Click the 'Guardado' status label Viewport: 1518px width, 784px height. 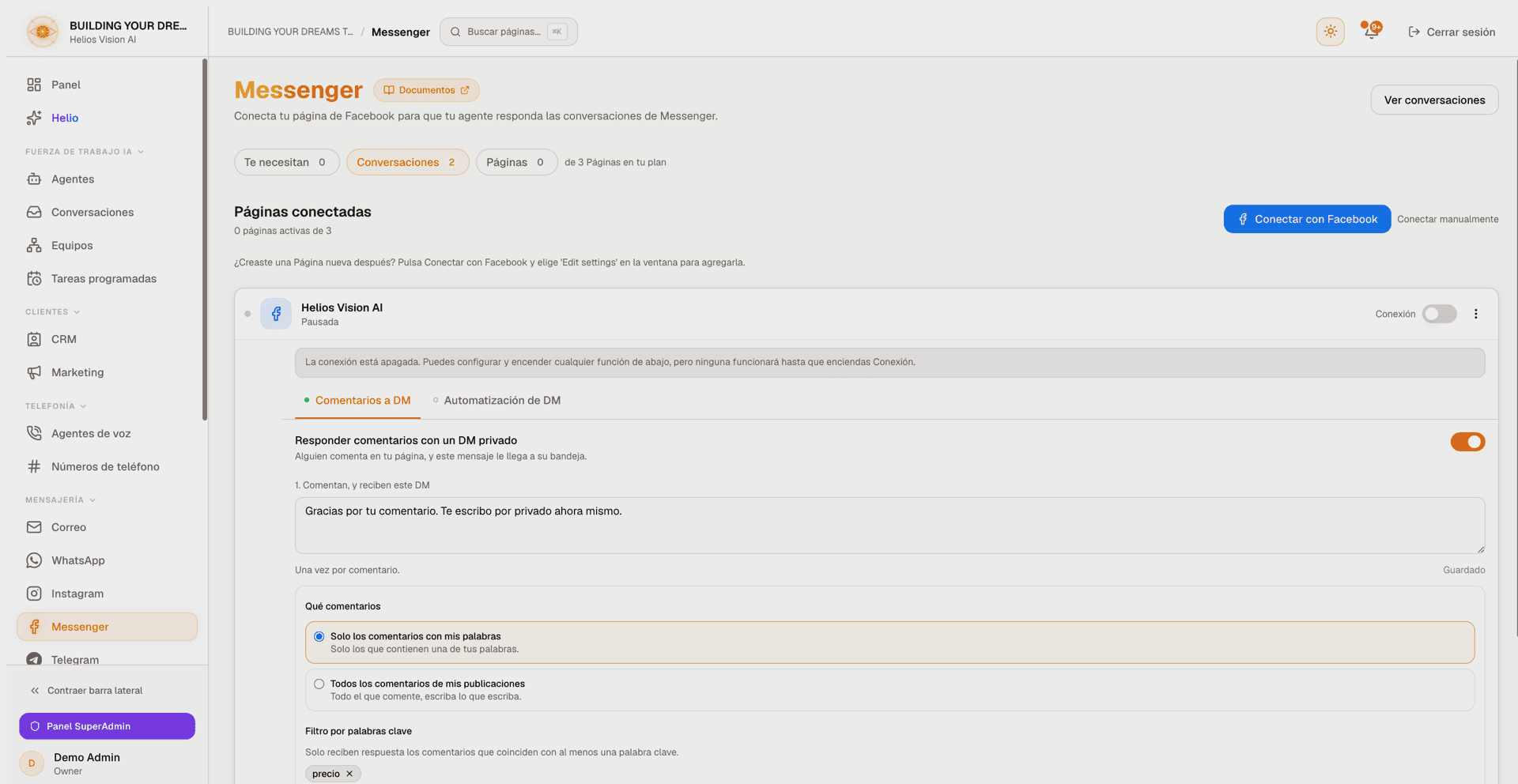tap(1464, 571)
